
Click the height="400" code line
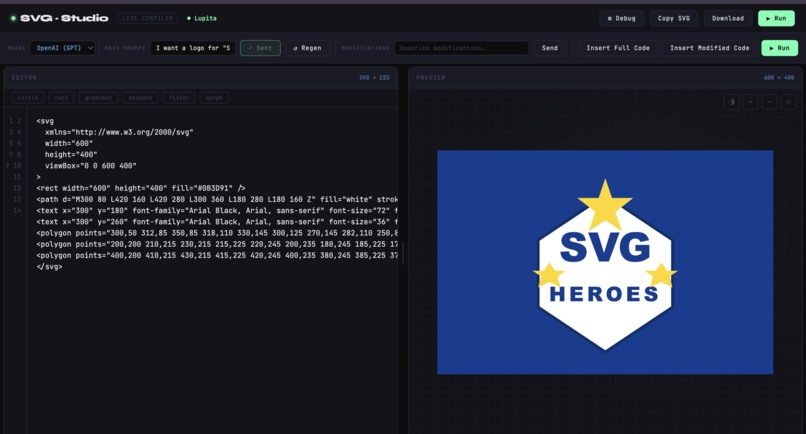[x=71, y=154]
